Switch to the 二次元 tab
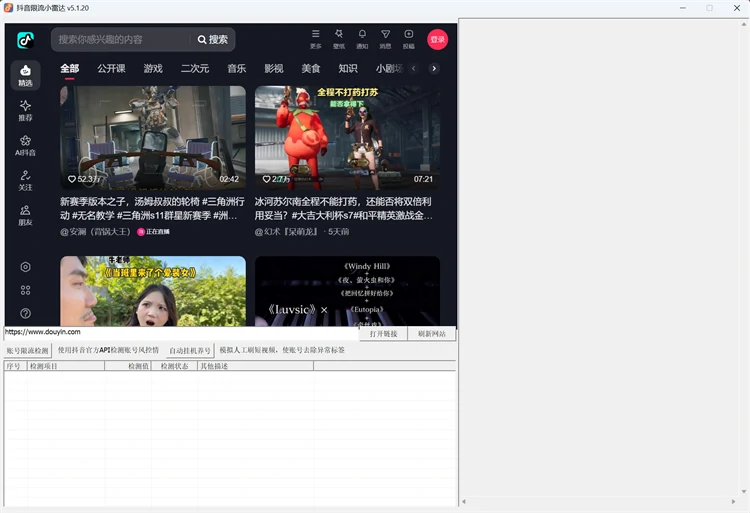The width and height of the screenshot is (750, 513). pos(195,68)
